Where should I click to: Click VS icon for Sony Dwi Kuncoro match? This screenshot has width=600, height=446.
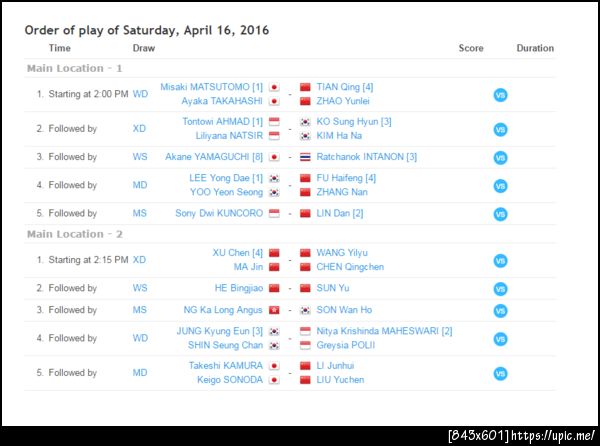(500, 214)
